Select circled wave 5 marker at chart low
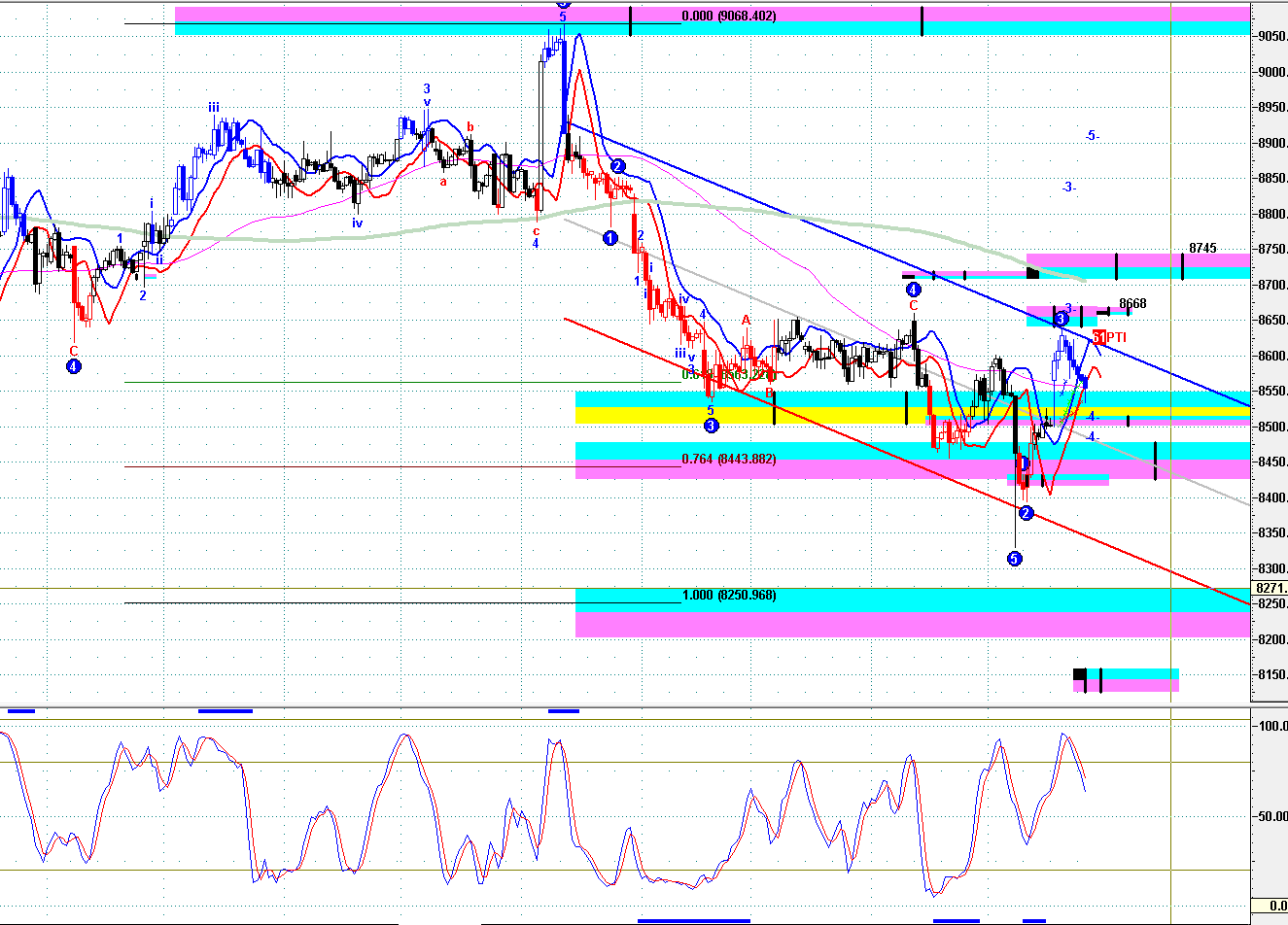The image size is (1288, 925). pyautogui.click(x=1015, y=559)
